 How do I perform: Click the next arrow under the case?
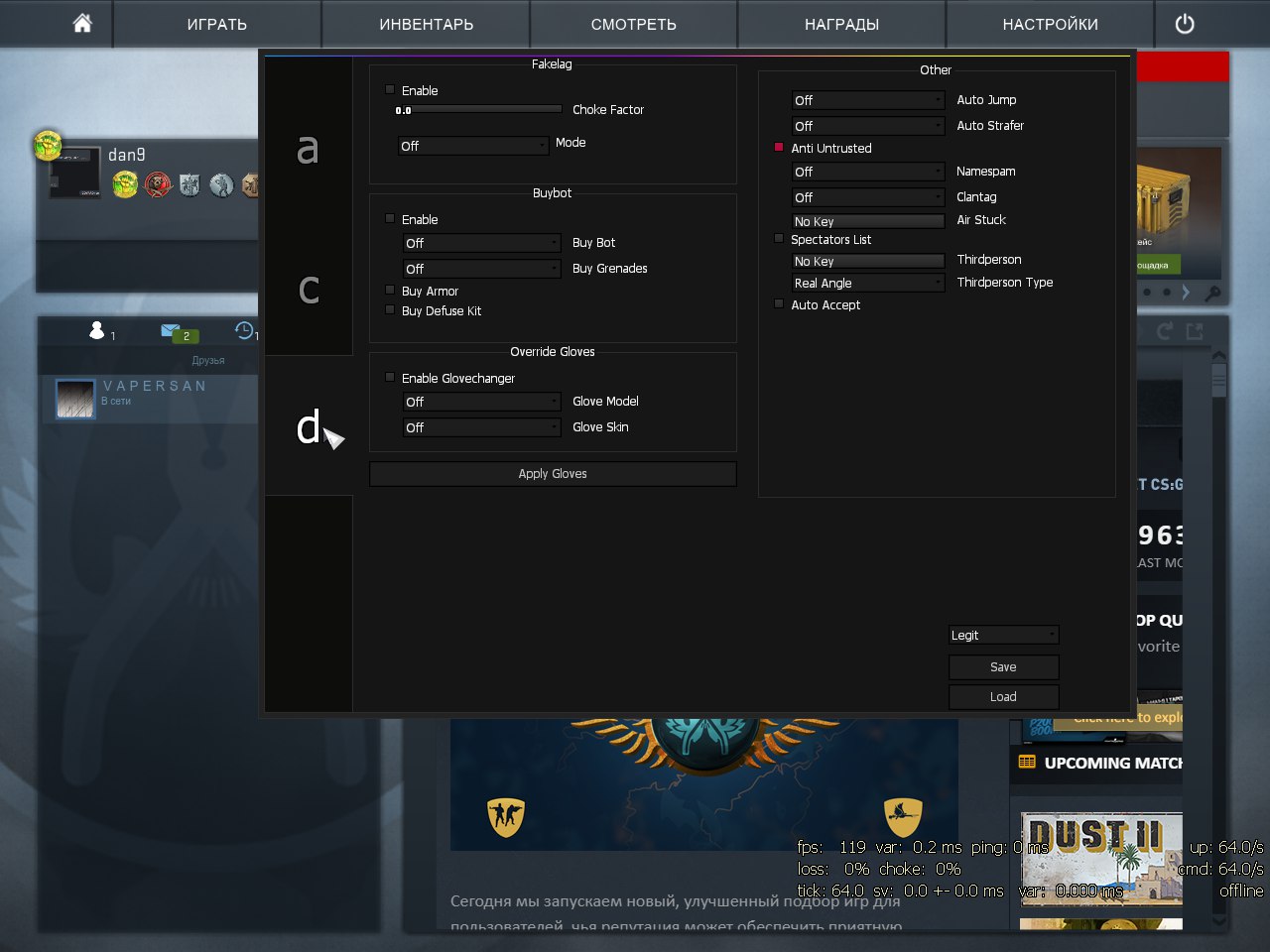pos(1186,293)
